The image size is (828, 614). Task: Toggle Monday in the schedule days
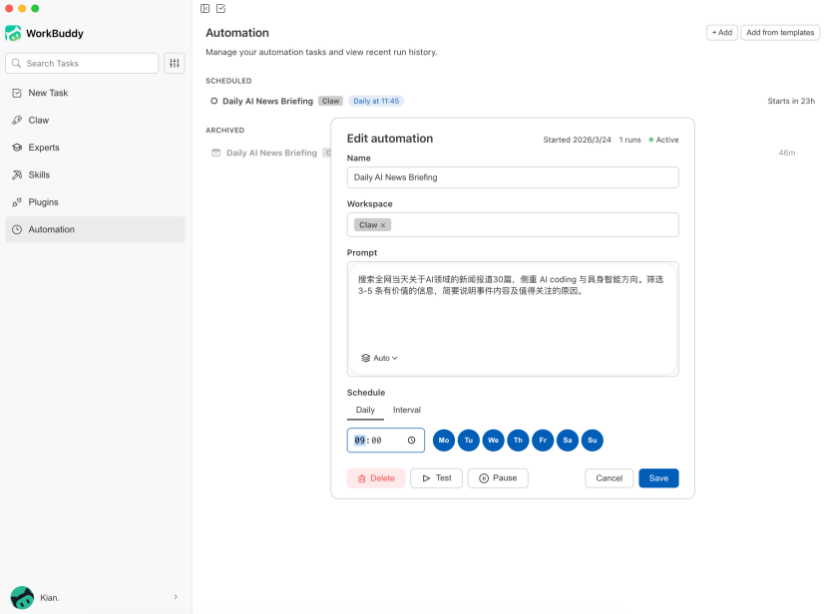tap(444, 440)
